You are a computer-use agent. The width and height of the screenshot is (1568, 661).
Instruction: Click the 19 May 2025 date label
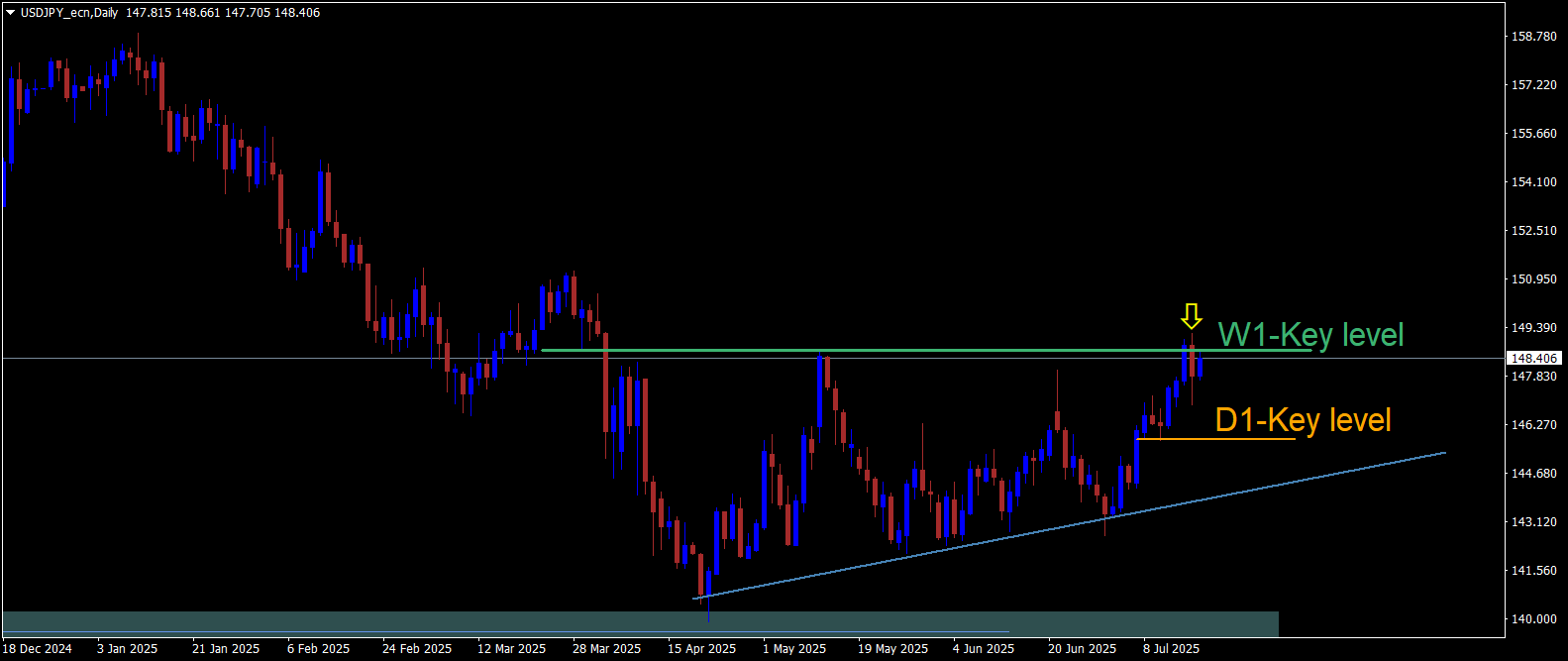point(893,649)
